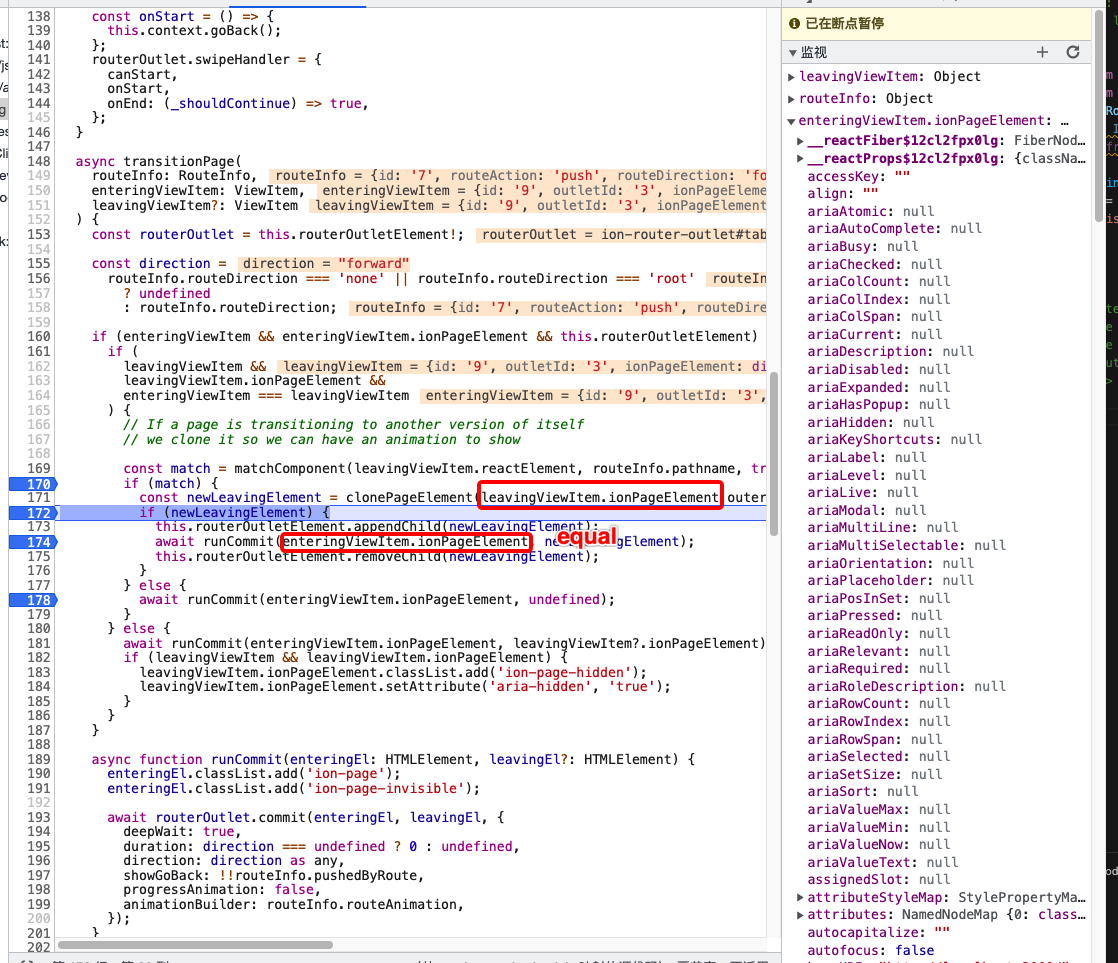The width and height of the screenshot is (1118, 963).
Task: Click clonePageElement call on line 171
Action: click(409, 498)
